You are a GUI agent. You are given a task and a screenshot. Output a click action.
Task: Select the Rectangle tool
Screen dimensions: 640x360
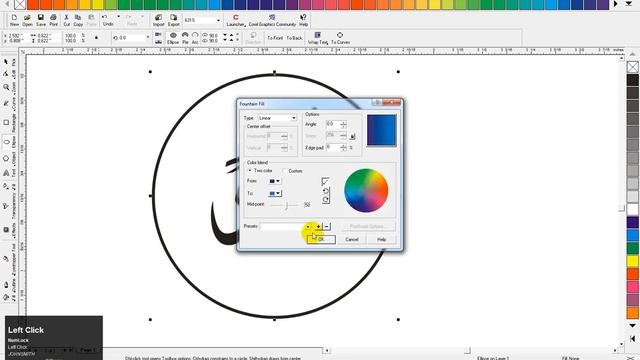[x=6, y=122]
